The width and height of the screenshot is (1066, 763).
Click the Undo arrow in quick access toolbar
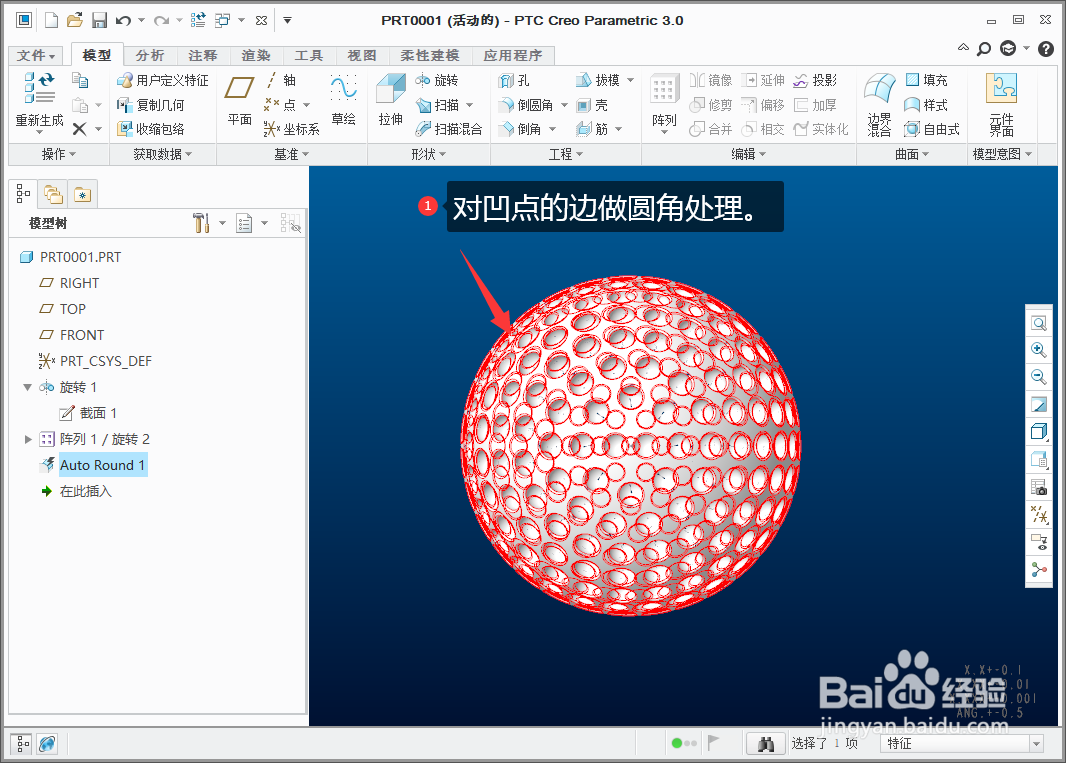coord(123,21)
